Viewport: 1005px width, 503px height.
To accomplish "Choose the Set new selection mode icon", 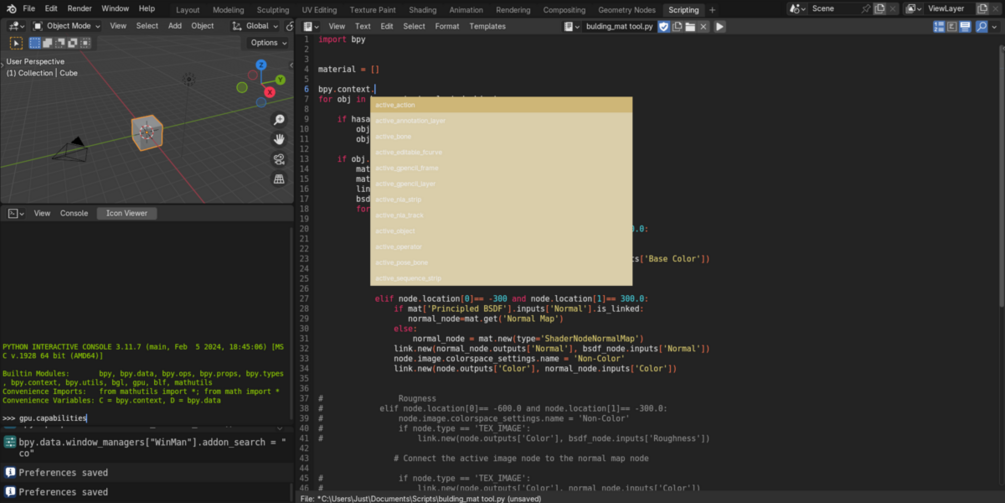I will 35,43.
